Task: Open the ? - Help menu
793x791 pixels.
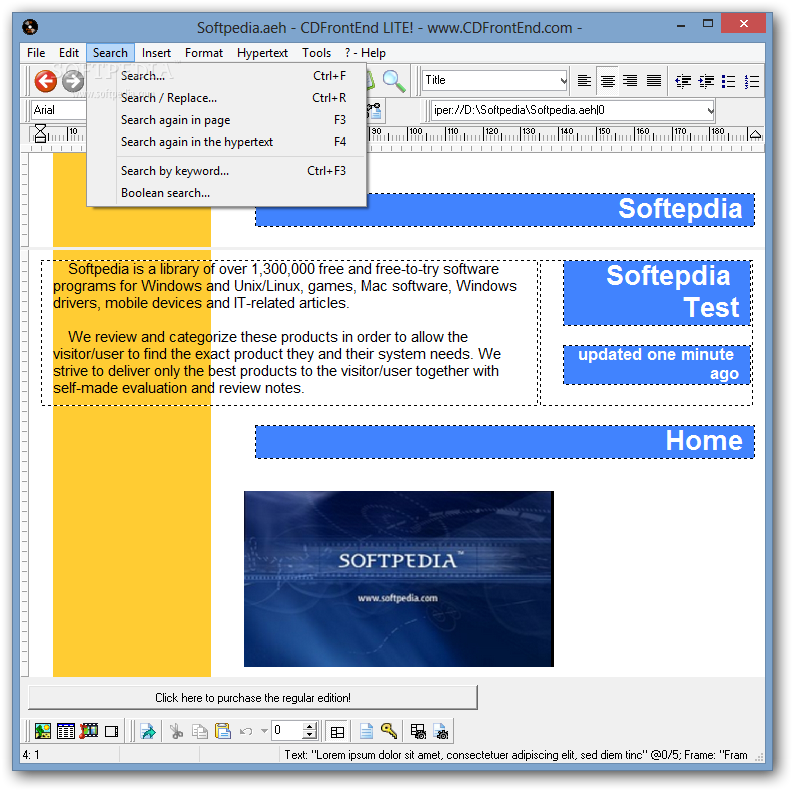Action: [365, 53]
